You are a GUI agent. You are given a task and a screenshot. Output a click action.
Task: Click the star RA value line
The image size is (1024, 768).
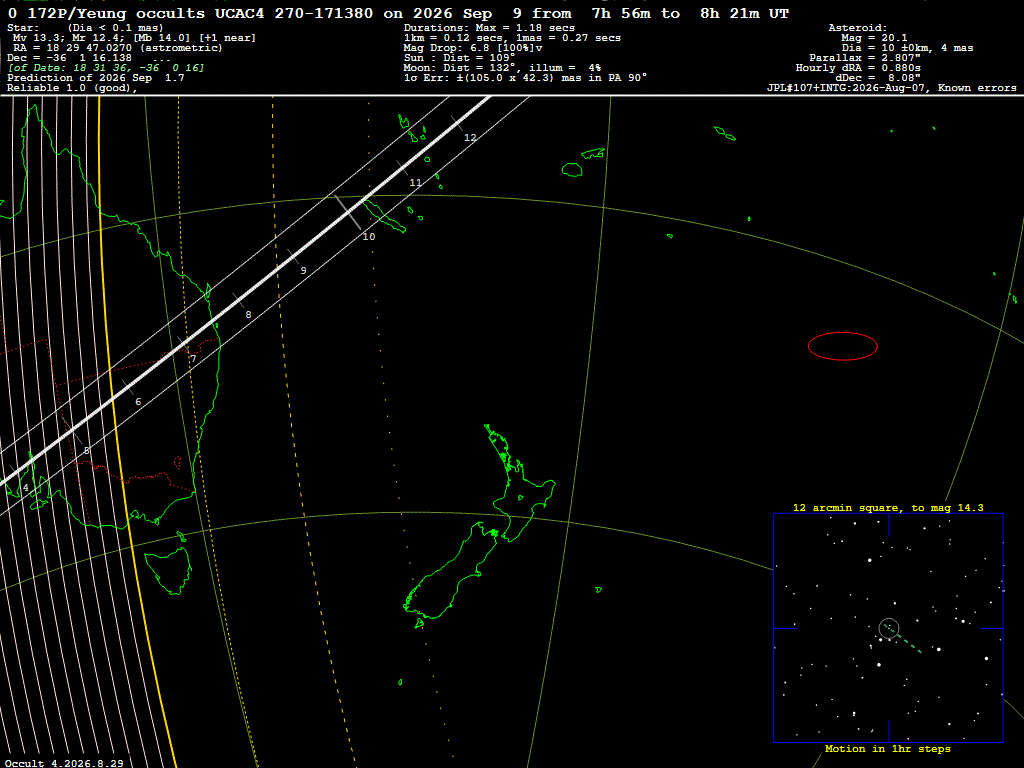tap(118, 48)
